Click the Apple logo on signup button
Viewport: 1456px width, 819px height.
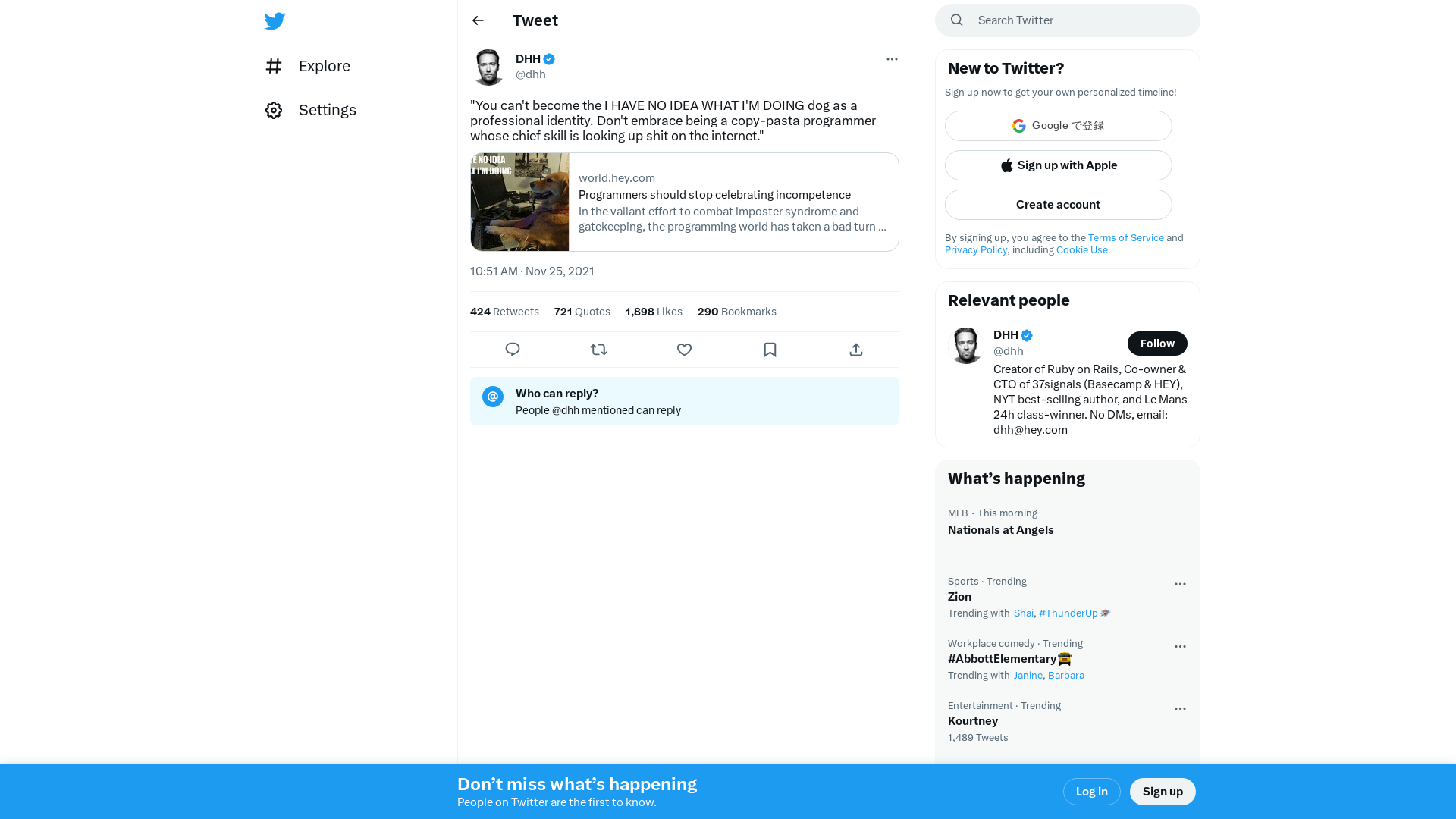pos(1007,165)
